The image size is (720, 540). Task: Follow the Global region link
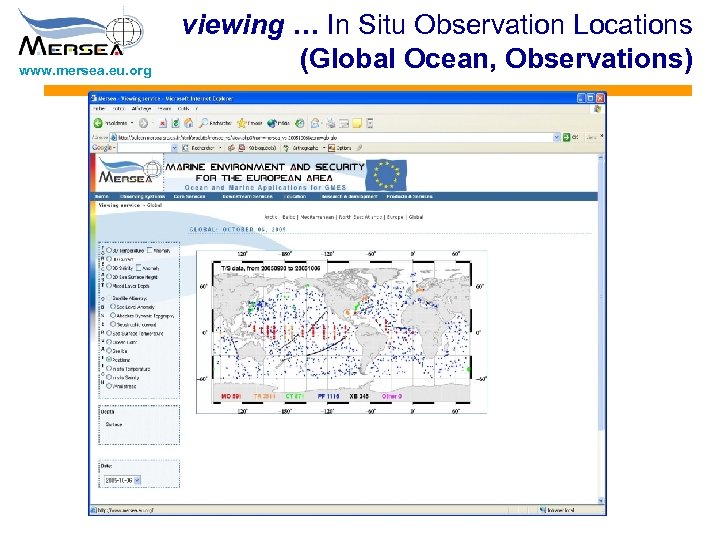point(416,217)
